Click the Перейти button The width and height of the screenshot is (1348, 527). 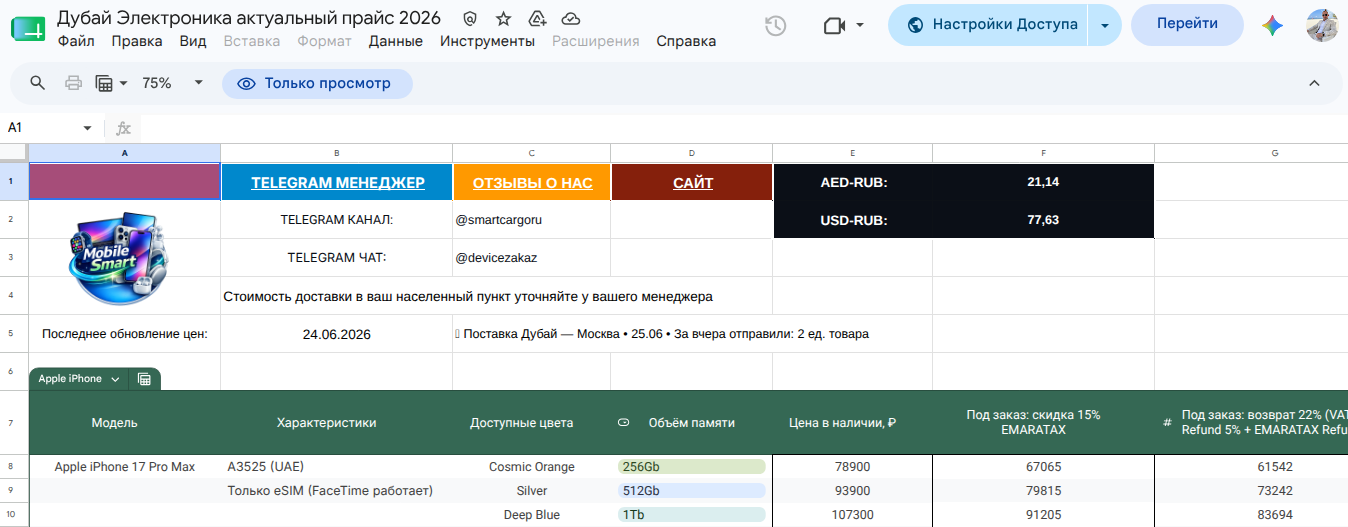pos(1187,24)
